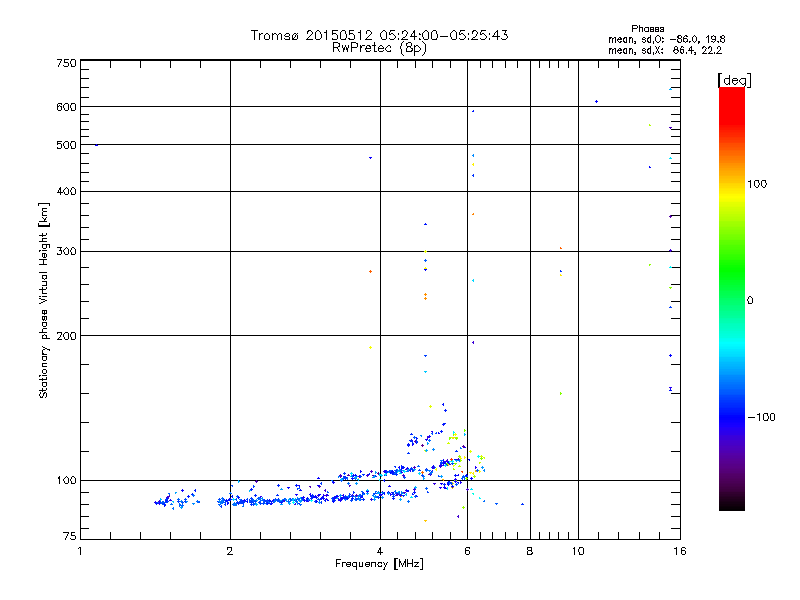800x600 pixels.
Task: Click the colorbar tick label '100'
Action: (757, 184)
